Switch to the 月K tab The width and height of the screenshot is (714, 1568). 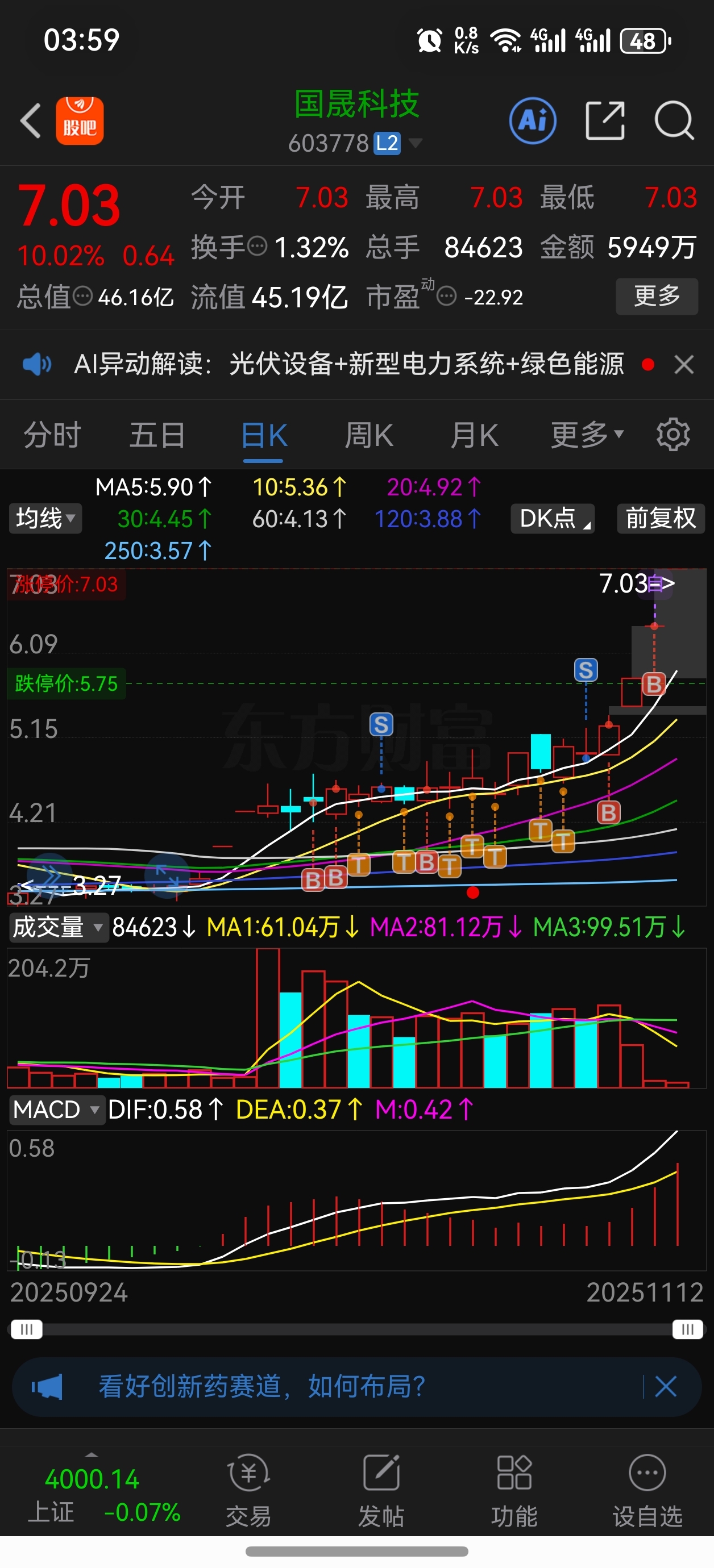475,435
